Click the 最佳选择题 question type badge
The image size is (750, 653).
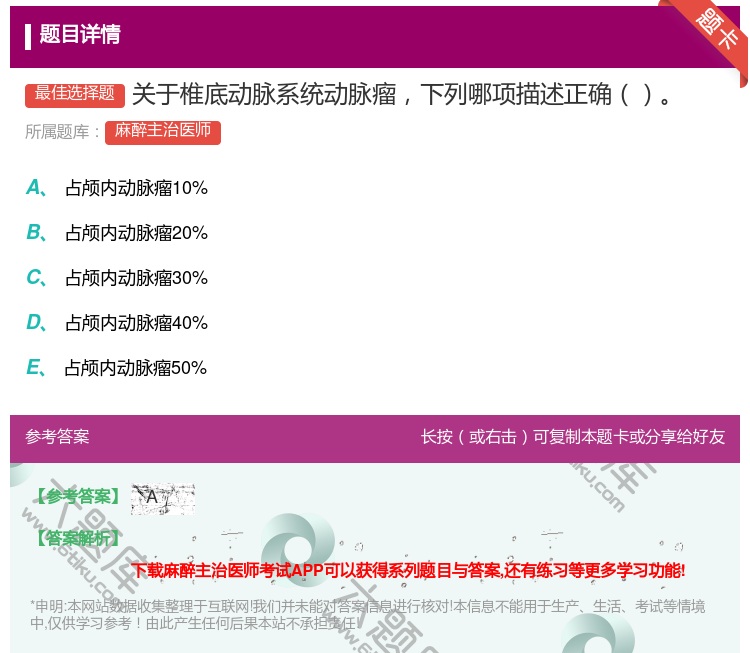point(75,95)
